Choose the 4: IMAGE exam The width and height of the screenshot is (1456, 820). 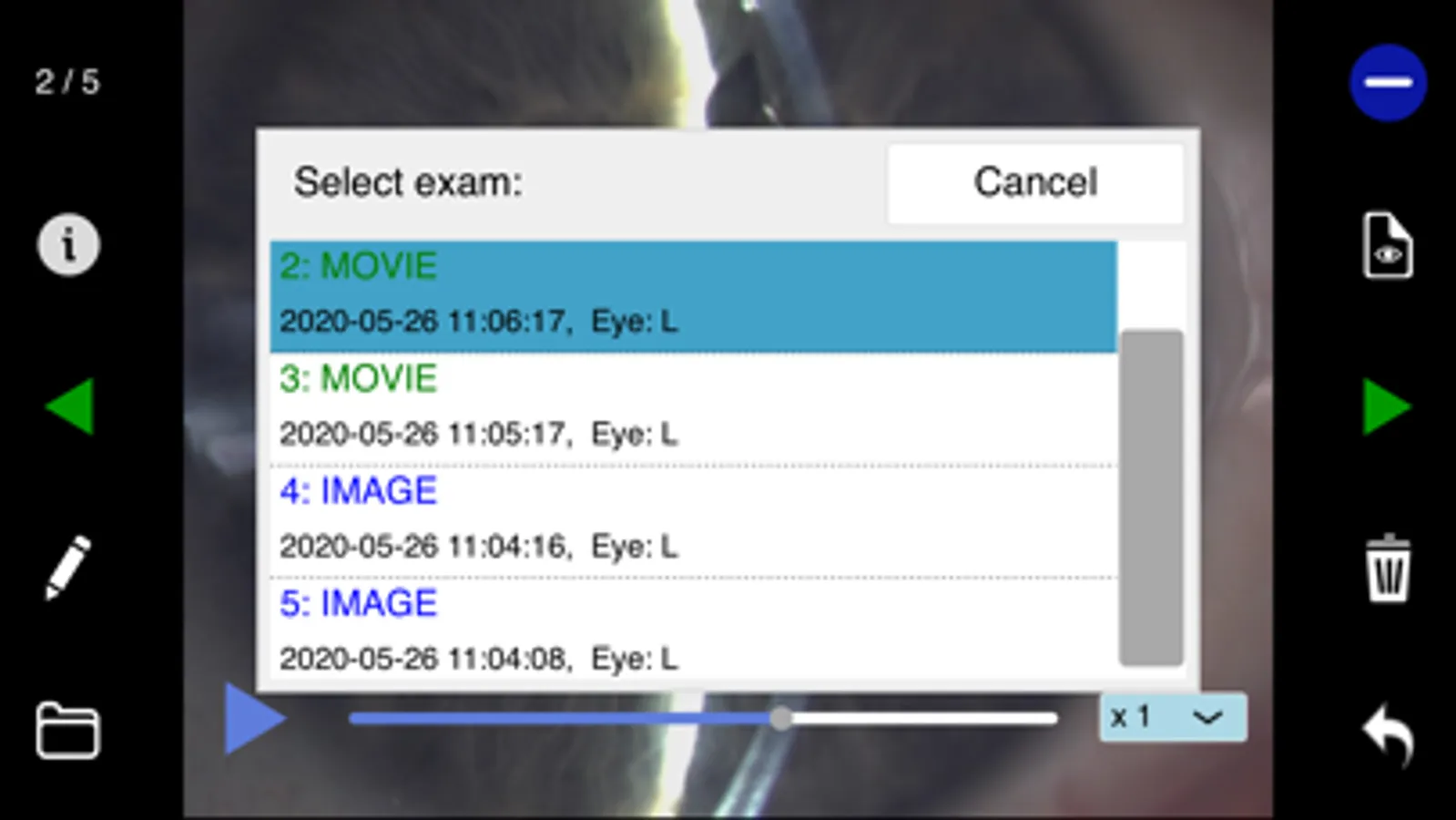click(x=692, y=519)
